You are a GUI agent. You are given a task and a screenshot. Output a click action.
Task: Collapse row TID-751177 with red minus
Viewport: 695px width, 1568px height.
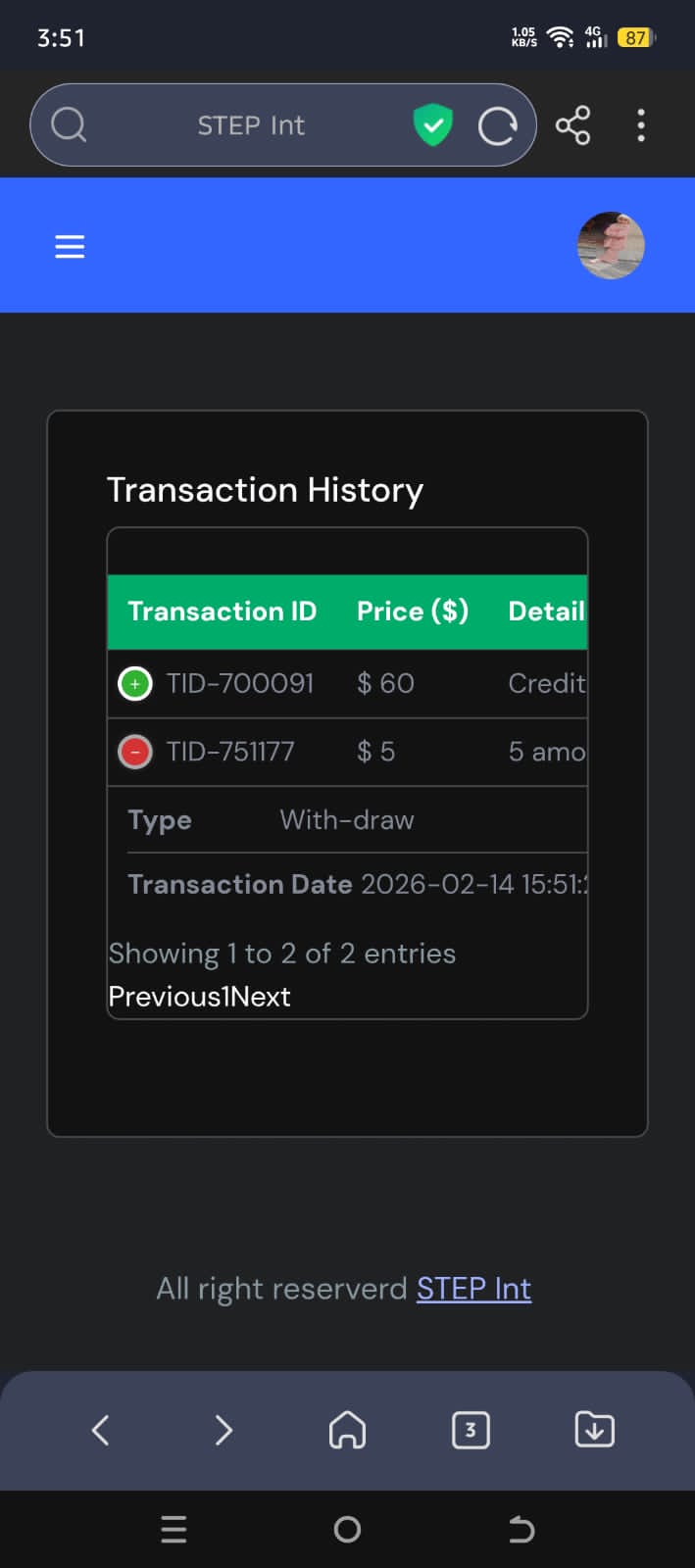tap(134, 752)
